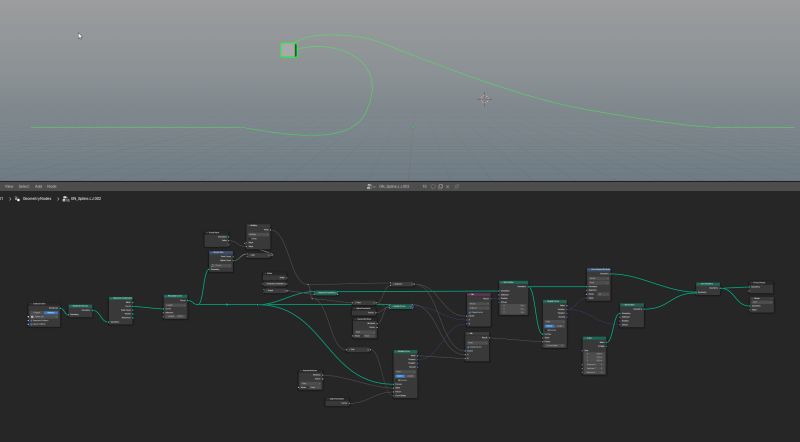Click the GeometryNodes breadcrumb entry
800x442 pixels.
tap(37, 199)
